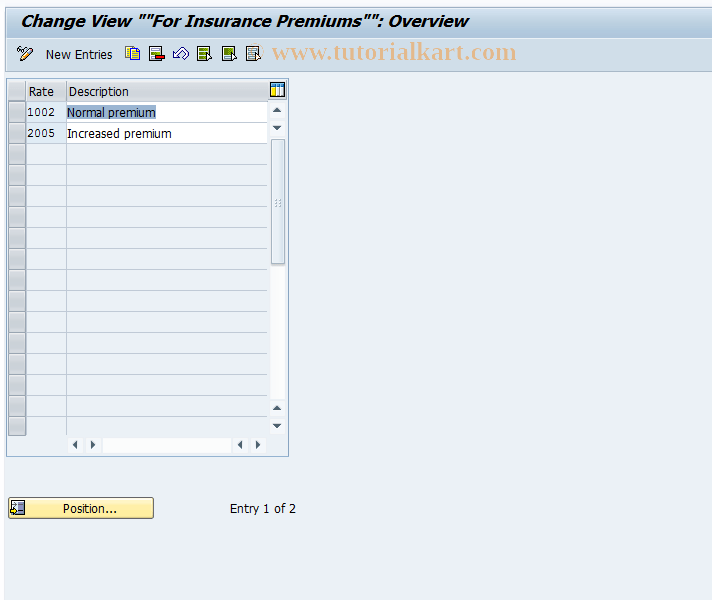Screen dimensions: 712x600
Task: Open the table column configuration icon
Action: point(277,90)
